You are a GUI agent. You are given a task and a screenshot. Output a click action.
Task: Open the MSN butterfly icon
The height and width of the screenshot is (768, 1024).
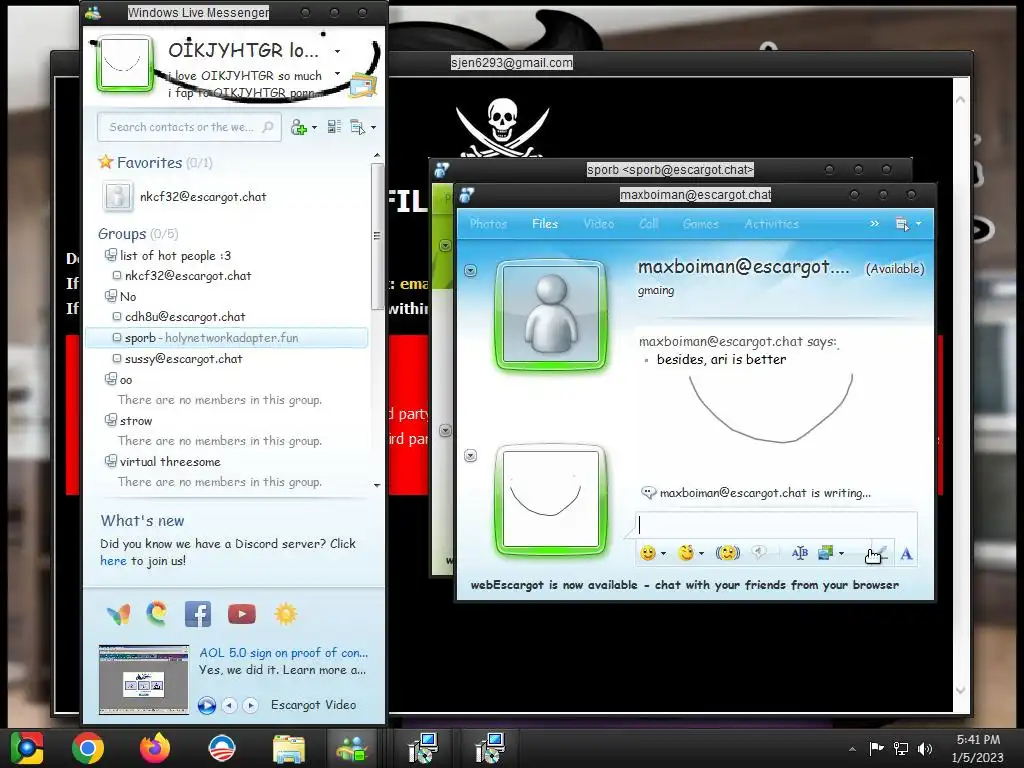[118, 614]
